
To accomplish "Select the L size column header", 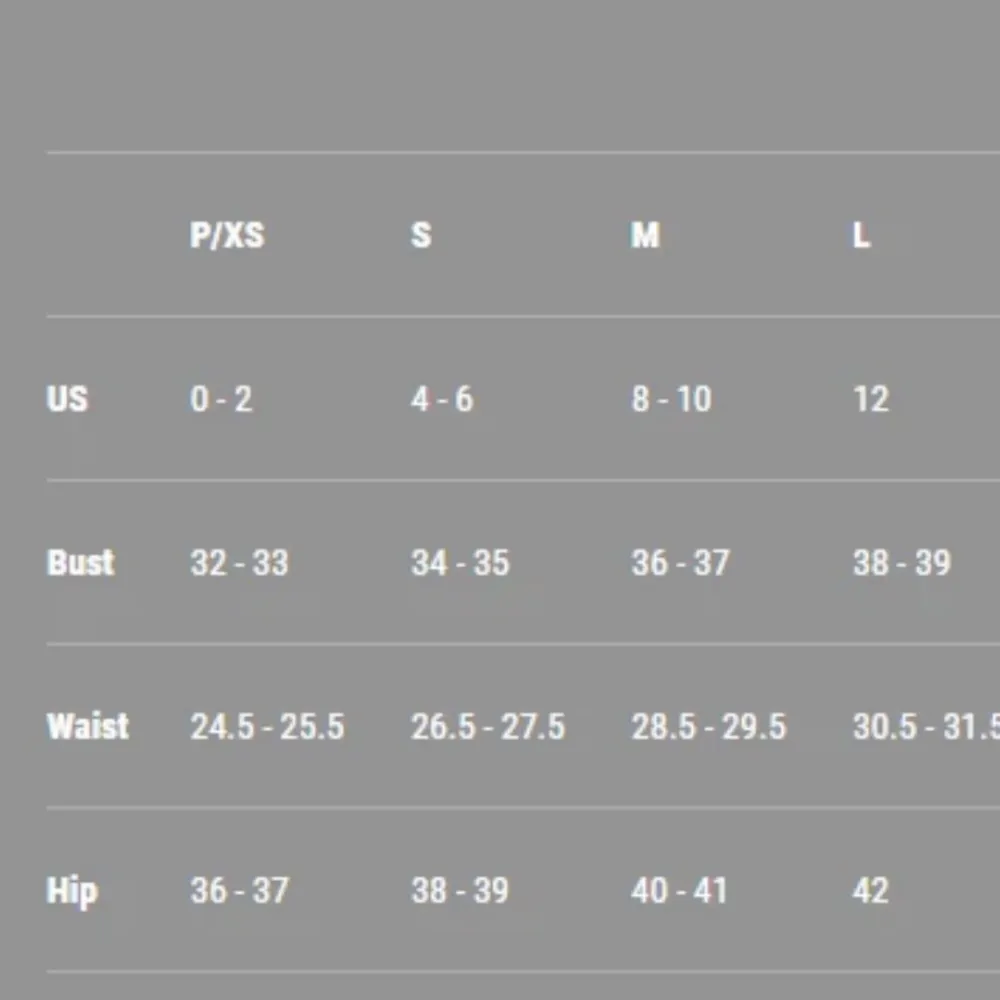I will [x=861, y=235].
